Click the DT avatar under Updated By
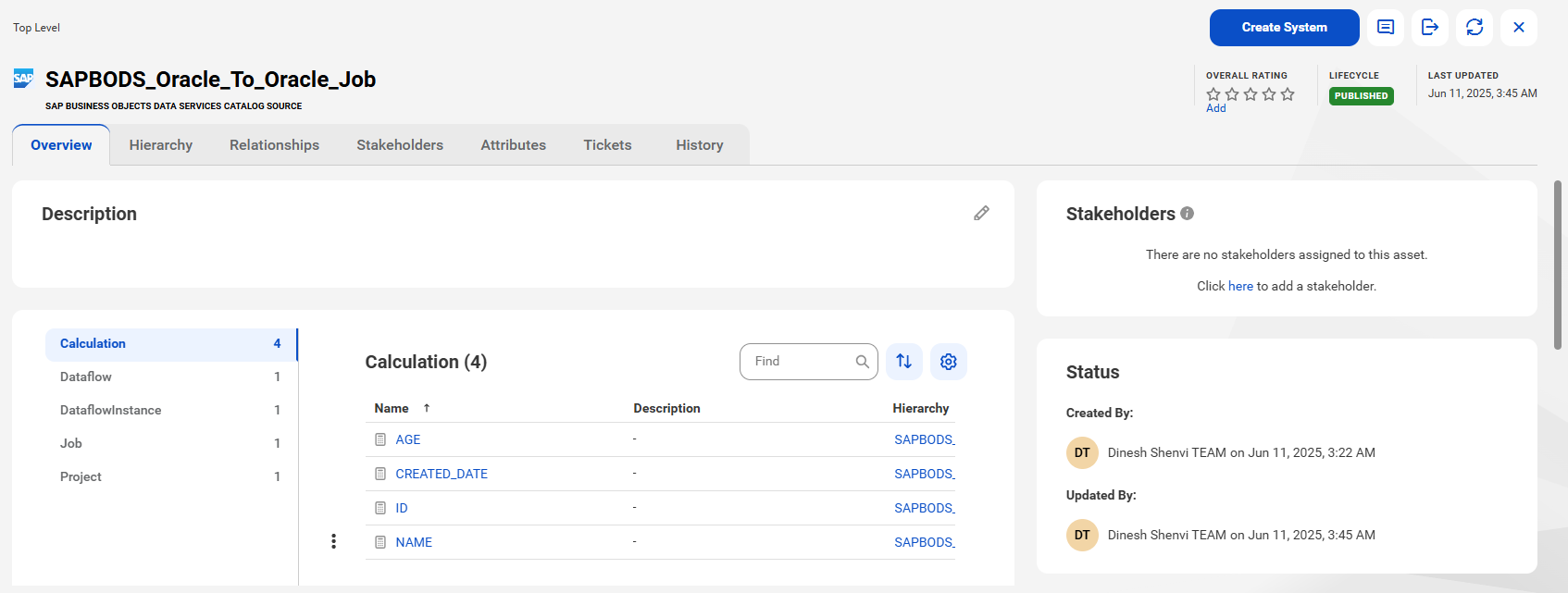Screen dimensions: 1568x593 1082,535
